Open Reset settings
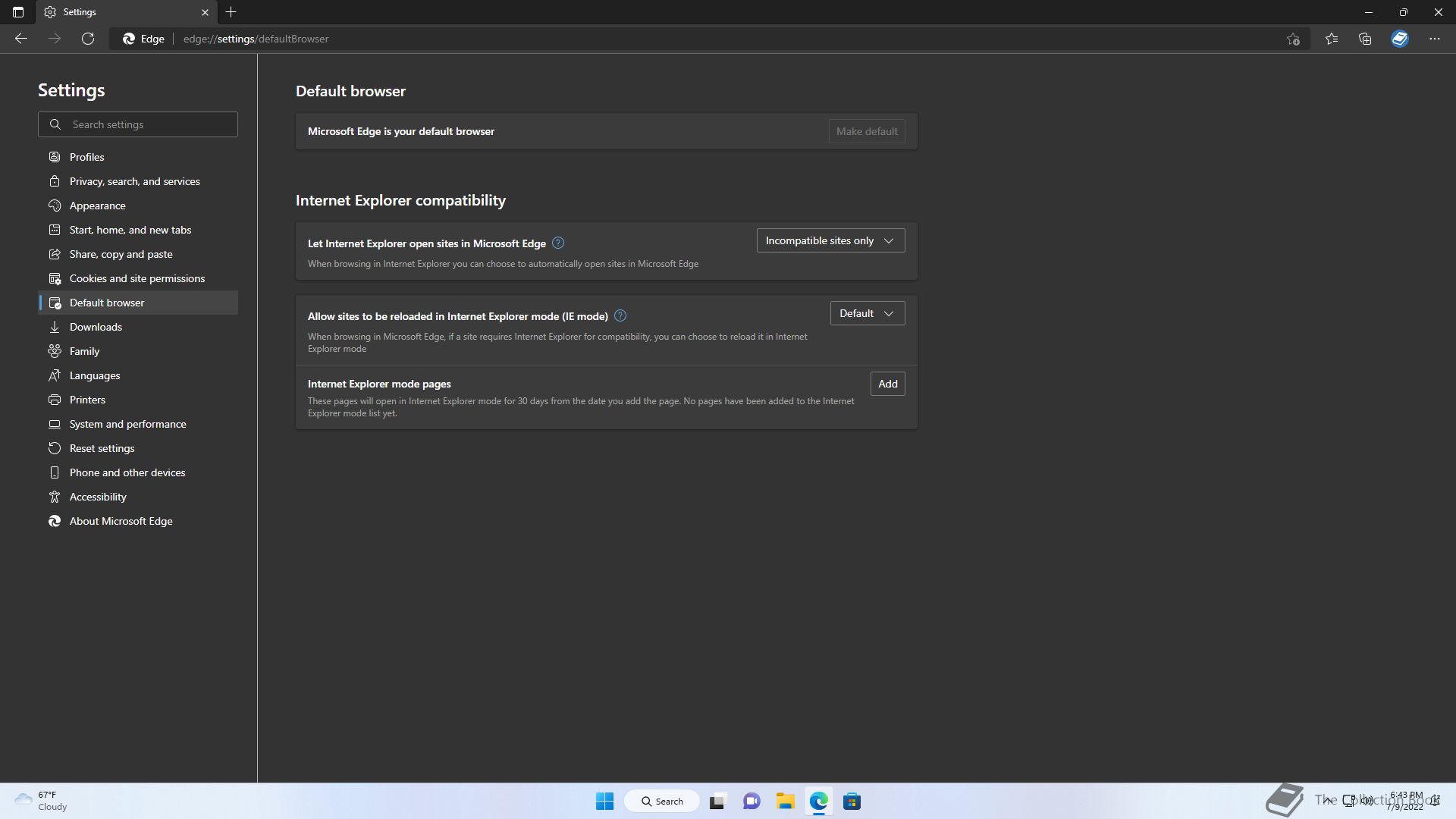Image resolution: width=1456 pixels, height=819 pixels. [138, 448]
